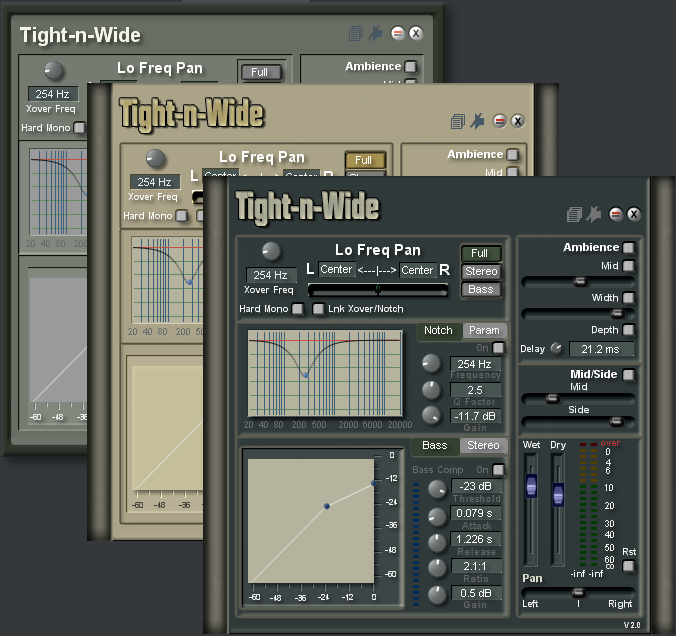Click the 2.5 Q Factor value field
This screenshot has height=636, width=676.
click(476, 390)
